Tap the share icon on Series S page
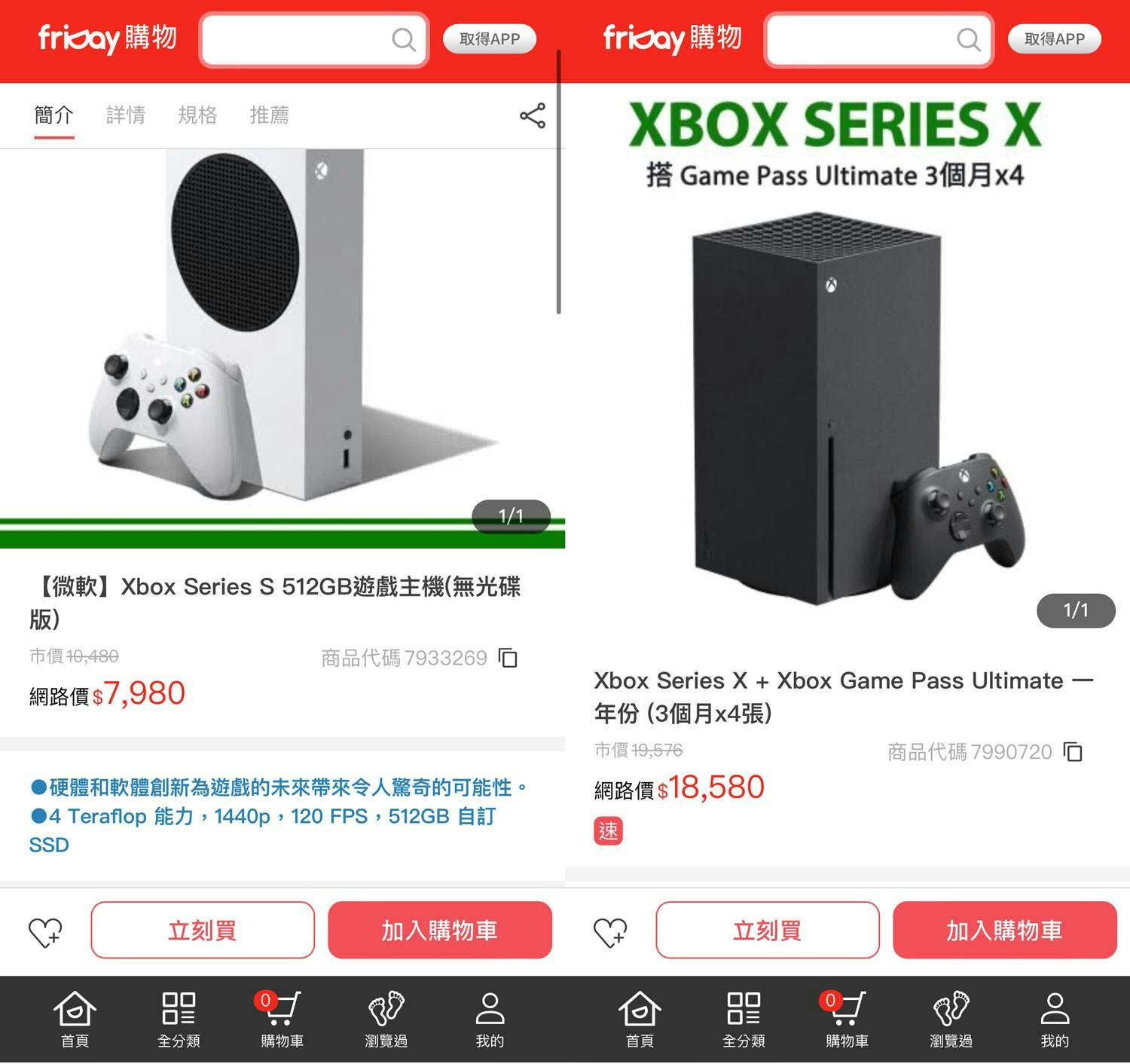Viewport: 1130px width, 1064px height. pyautogui.click(x=533, y=115)
